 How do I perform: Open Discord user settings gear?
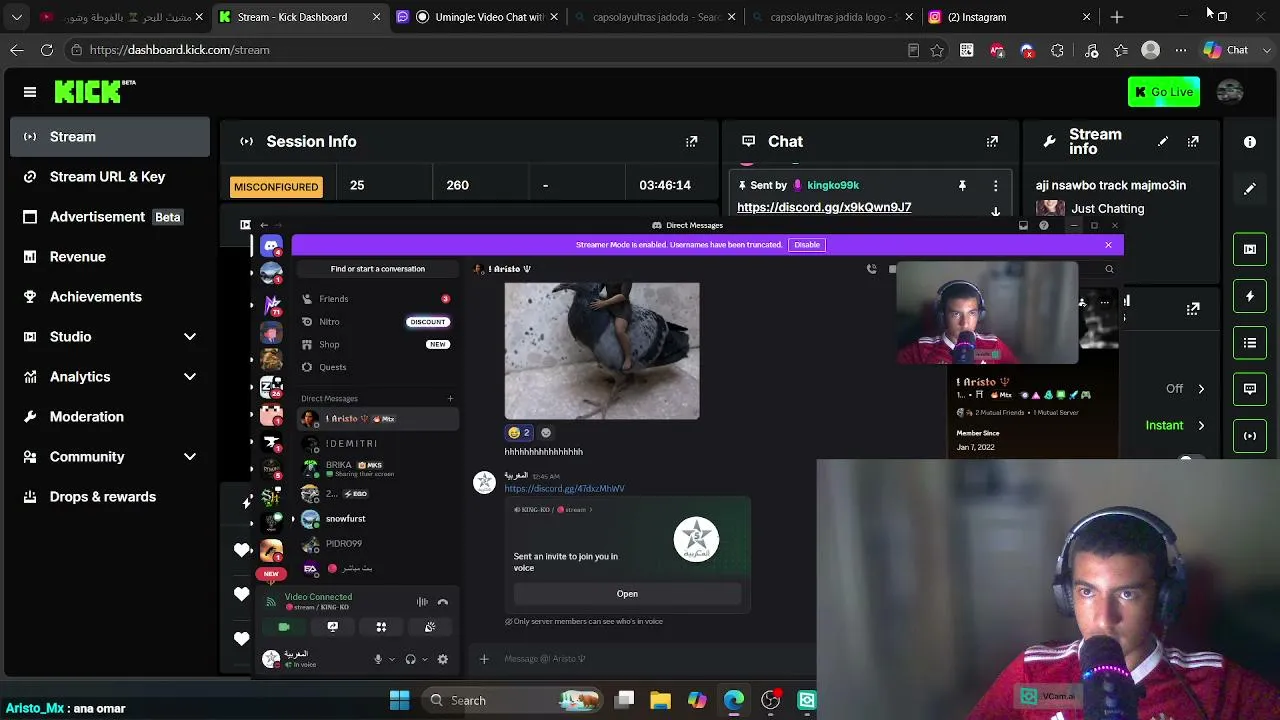pos(443,659)
